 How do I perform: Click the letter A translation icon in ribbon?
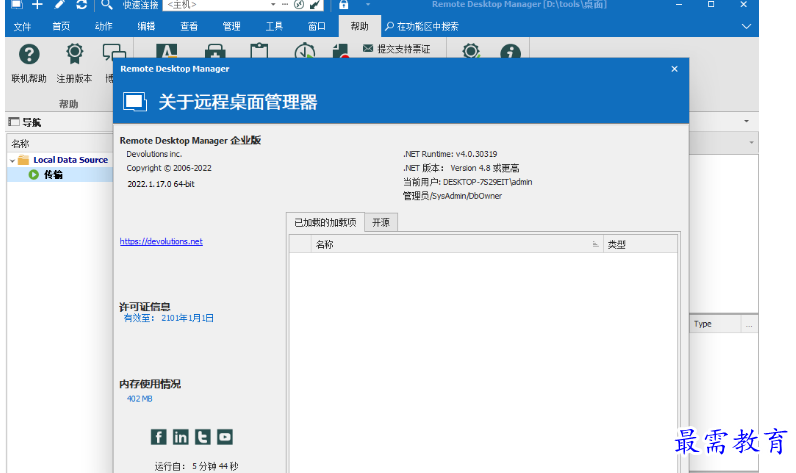click(x=167, y=51)
